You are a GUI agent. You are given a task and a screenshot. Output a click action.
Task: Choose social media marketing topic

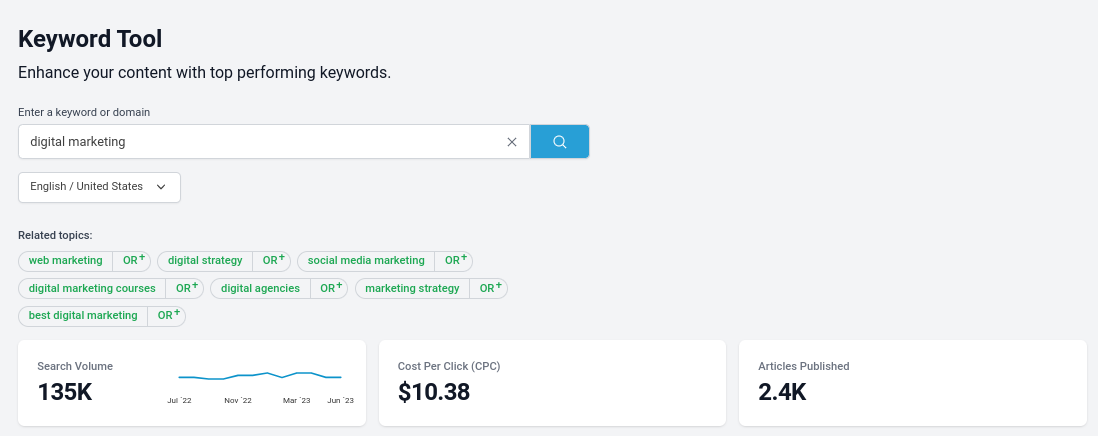[x=366, y=260]
